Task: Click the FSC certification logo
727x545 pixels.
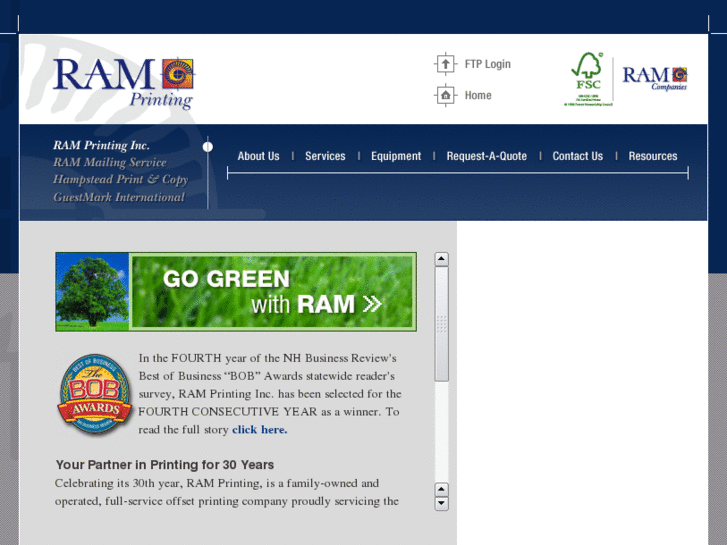Action: click(588, 79)
